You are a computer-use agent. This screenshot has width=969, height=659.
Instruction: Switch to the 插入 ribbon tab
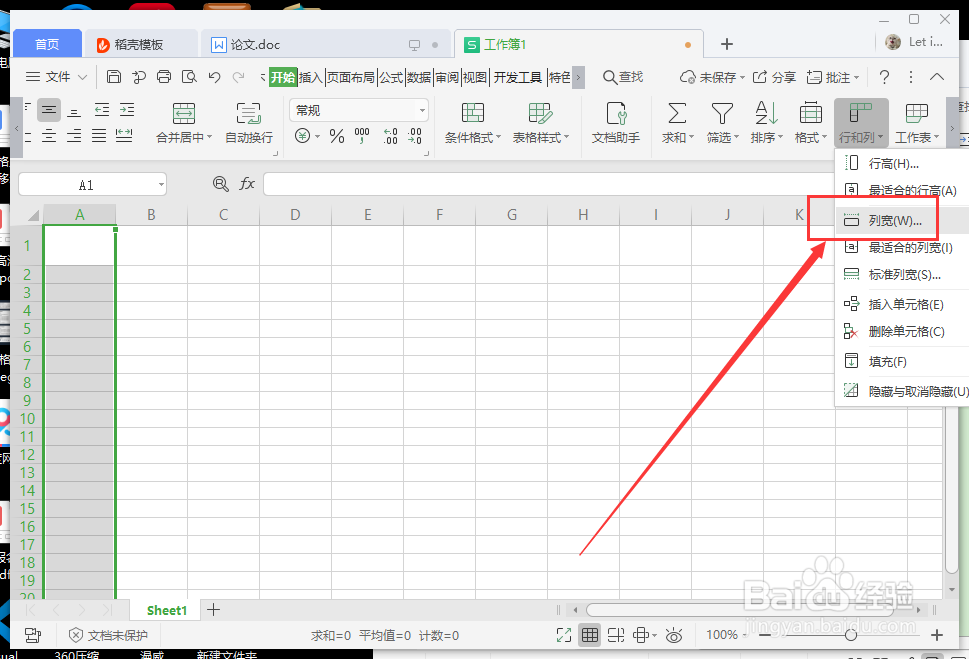(311, 77)
